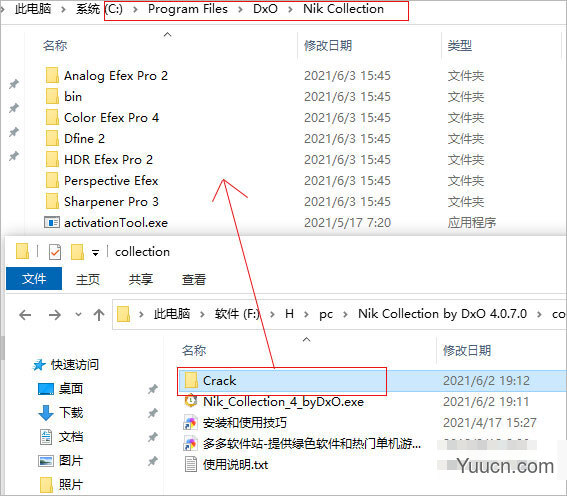Click the 图片 pictures icon in sidebar
The width and height of the screenshot is (567, 496).
tap(46, 461)
